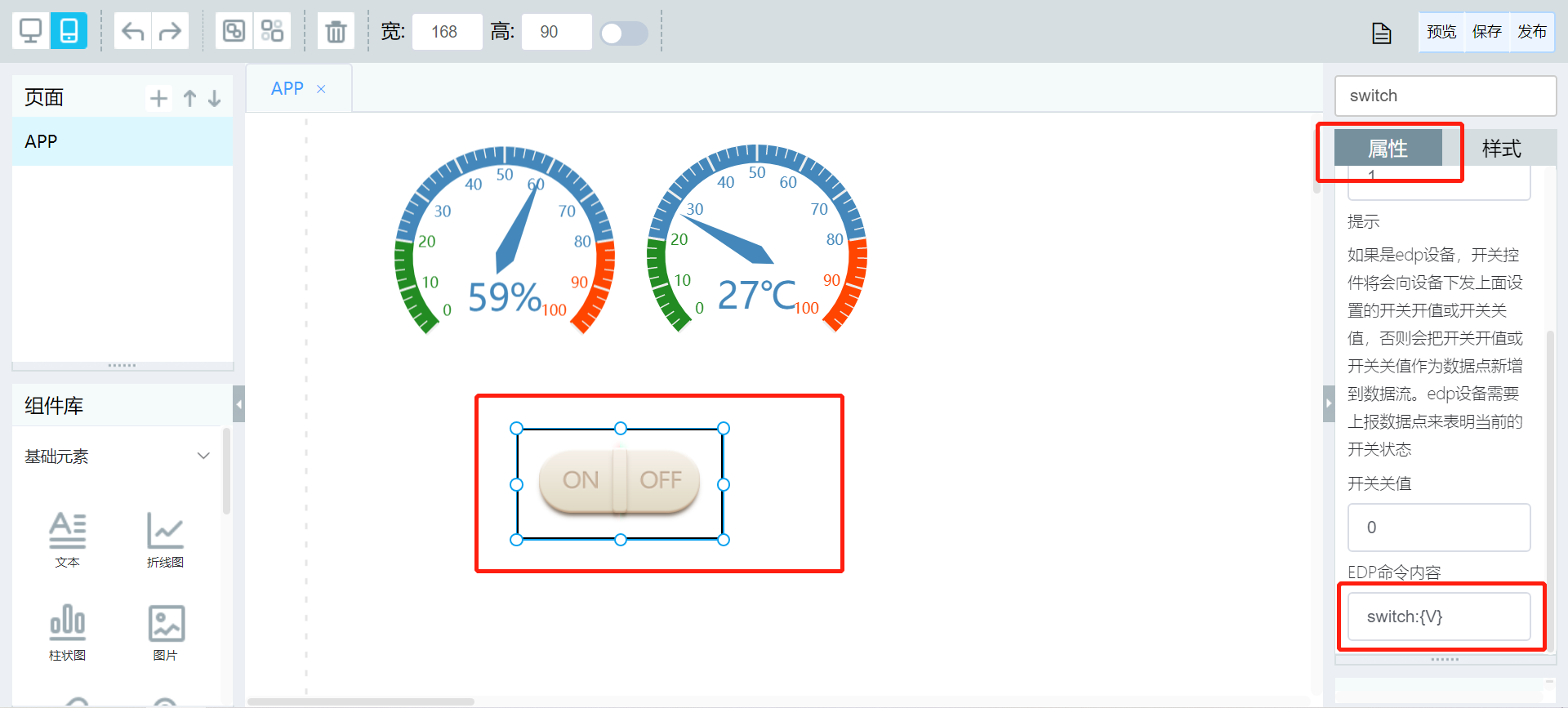This screenshot has width=1568, height=708.
Task: Switch to mobile view mode
Action: [x=69, y=32]
